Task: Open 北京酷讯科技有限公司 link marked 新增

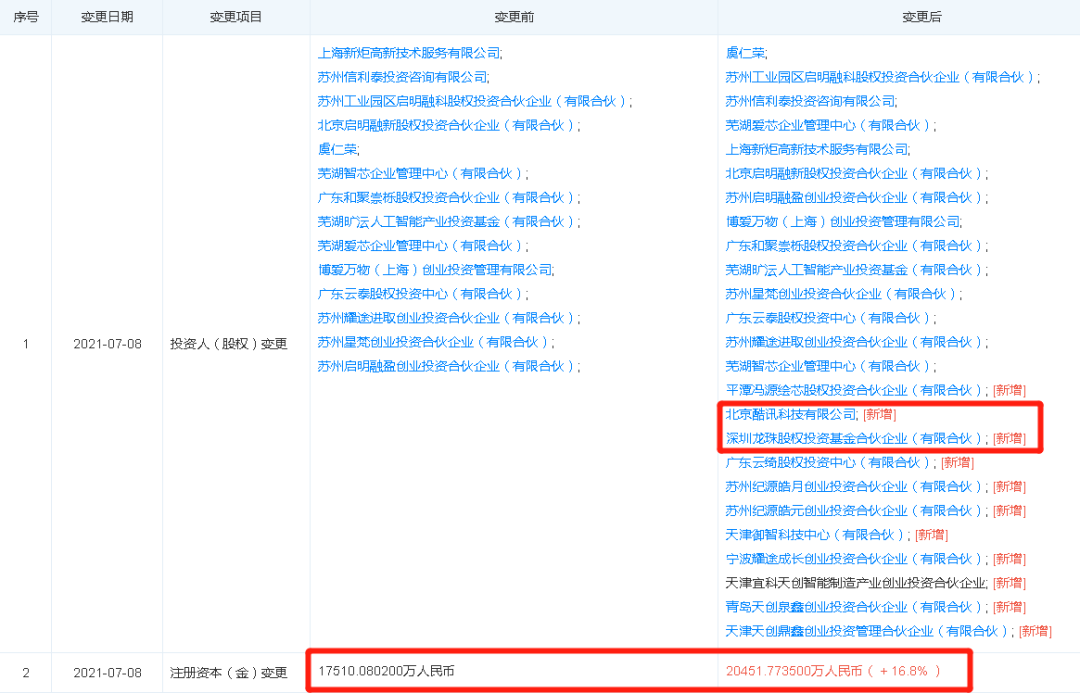Action: tap(791, 414)
